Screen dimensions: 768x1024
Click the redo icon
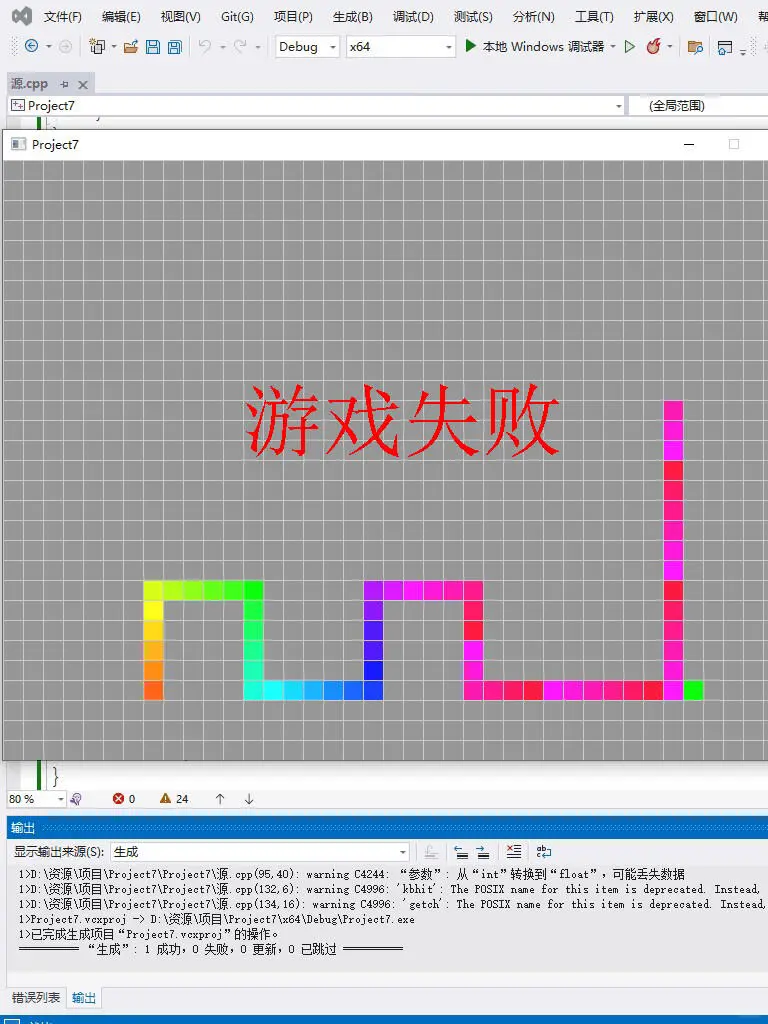pyautogui.click(x=240, y=46)
